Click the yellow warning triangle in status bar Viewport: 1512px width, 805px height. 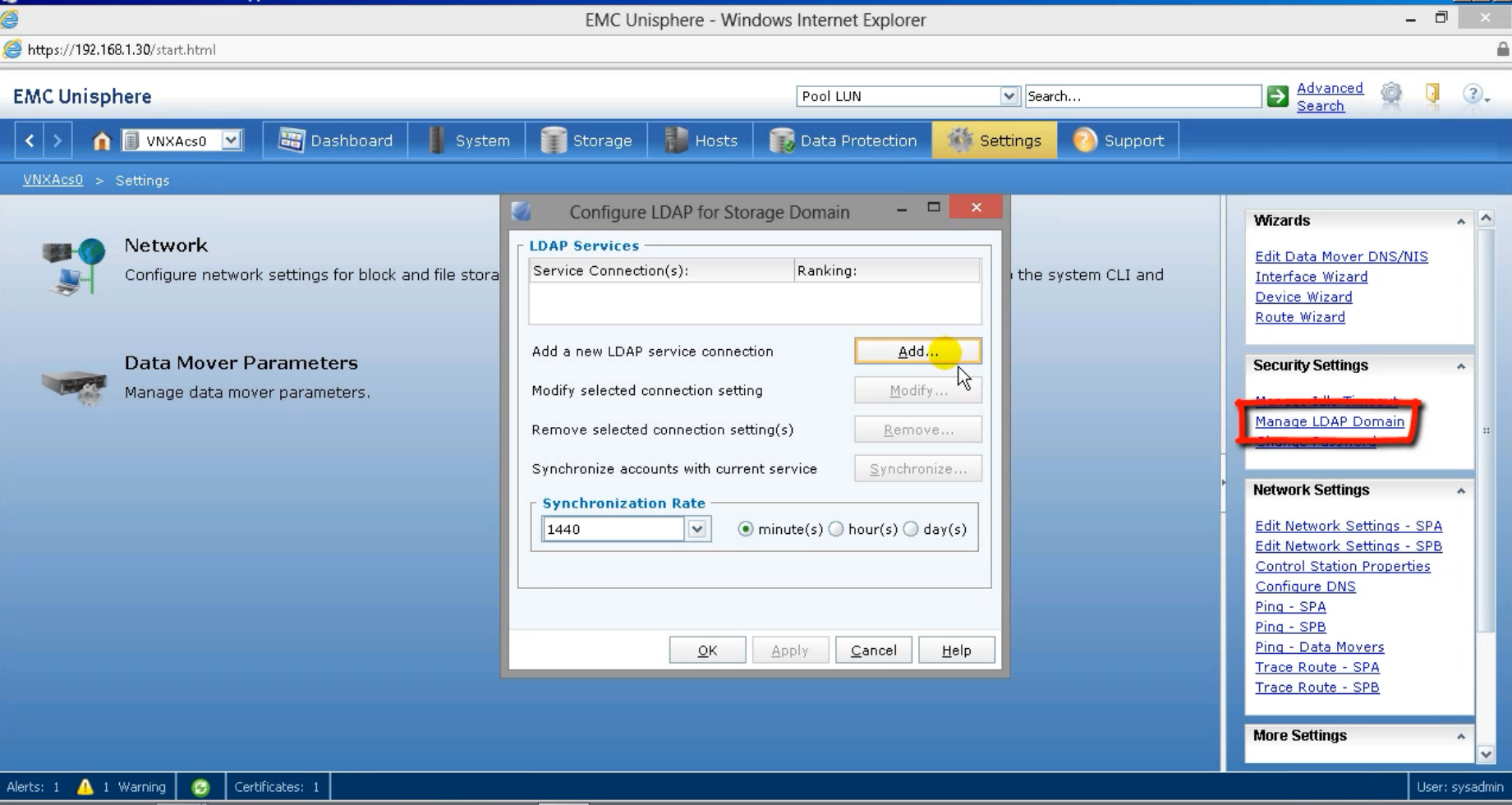85,787
